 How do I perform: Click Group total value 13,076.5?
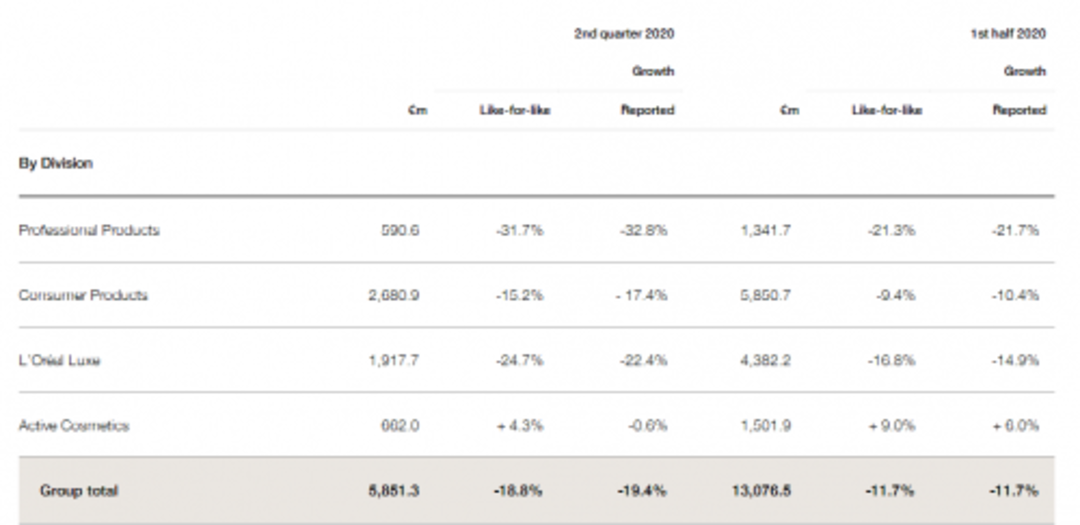(761, 490)
